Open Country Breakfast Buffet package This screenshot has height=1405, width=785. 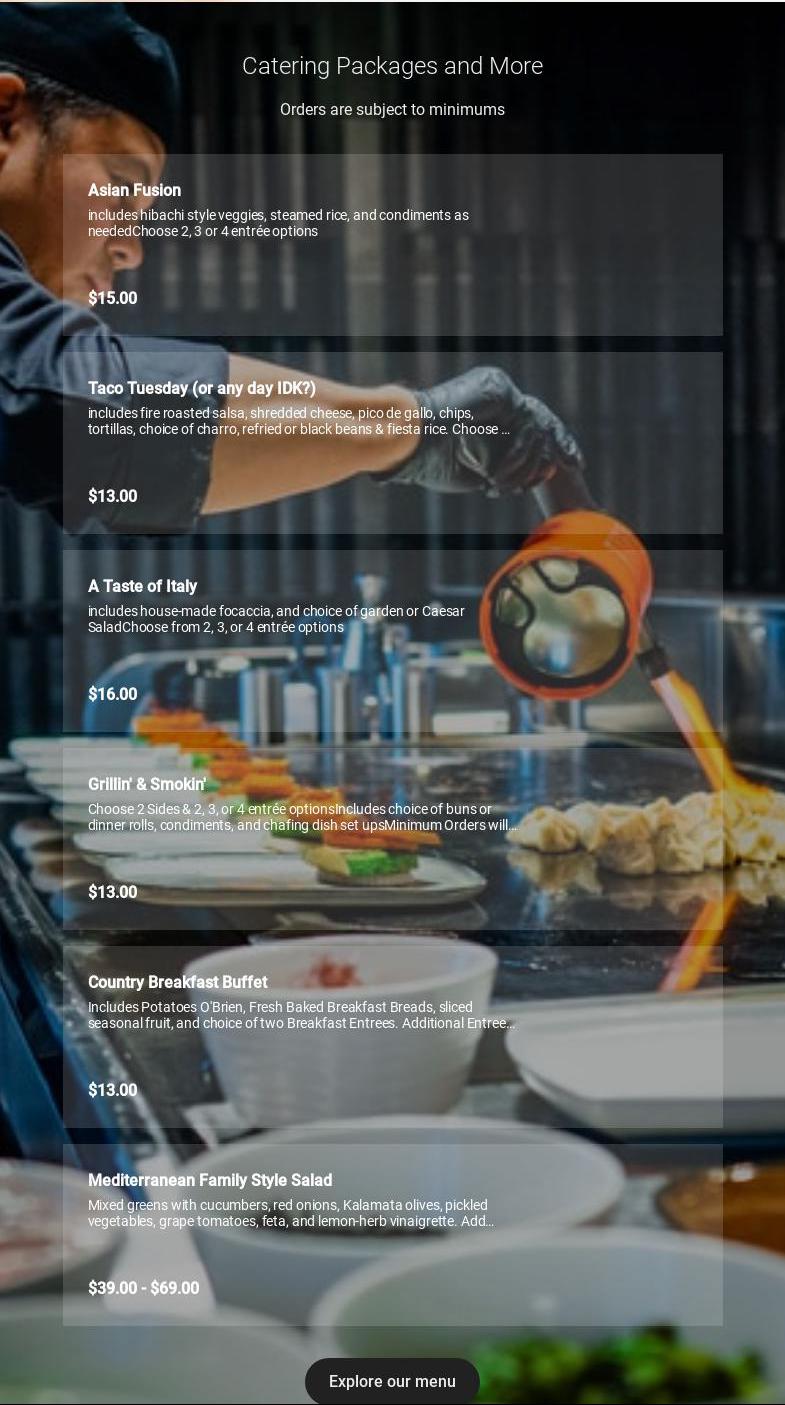click(x=392, y=1037)
